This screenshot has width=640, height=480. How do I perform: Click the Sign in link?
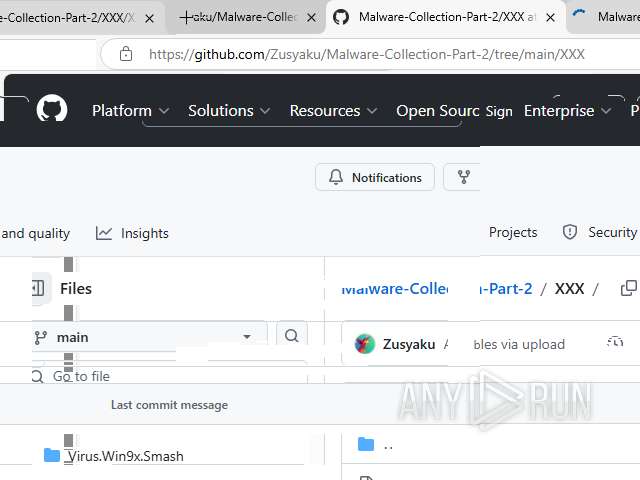(x=499, y=111)
